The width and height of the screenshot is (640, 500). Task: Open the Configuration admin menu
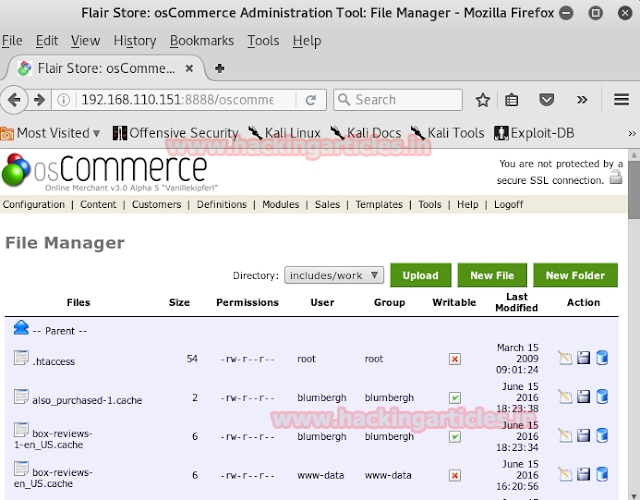pyautogui.click(x=34, y=204)
